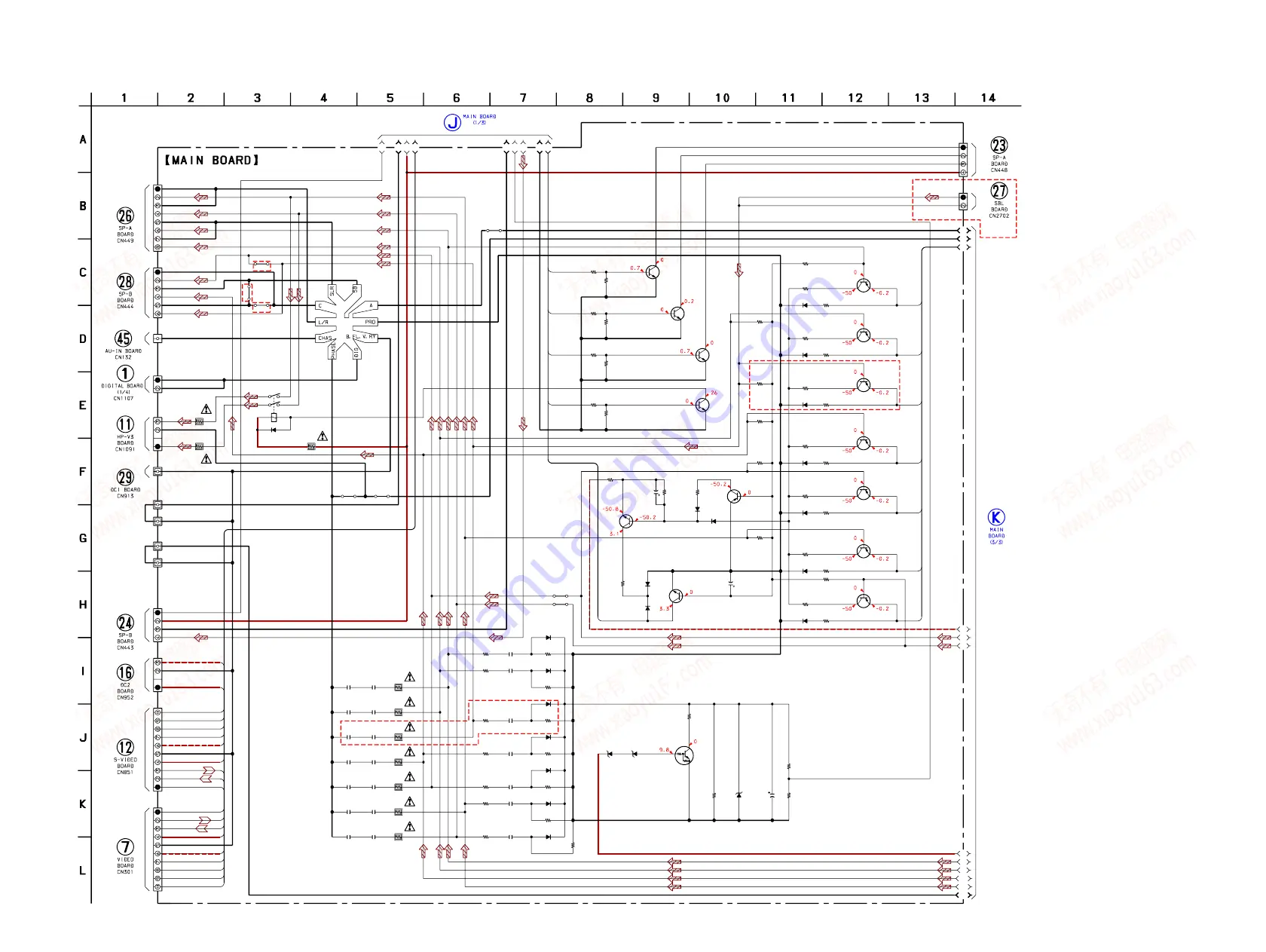Click the CN952 connector label

[x=125, y=697]
